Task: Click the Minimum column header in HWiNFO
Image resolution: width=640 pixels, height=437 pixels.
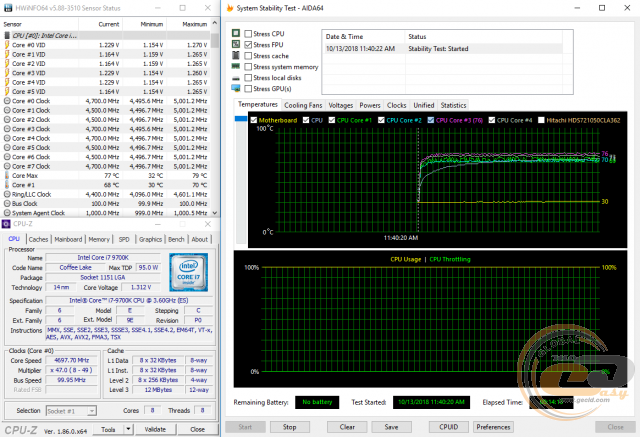Action: [x=144, y=24]
